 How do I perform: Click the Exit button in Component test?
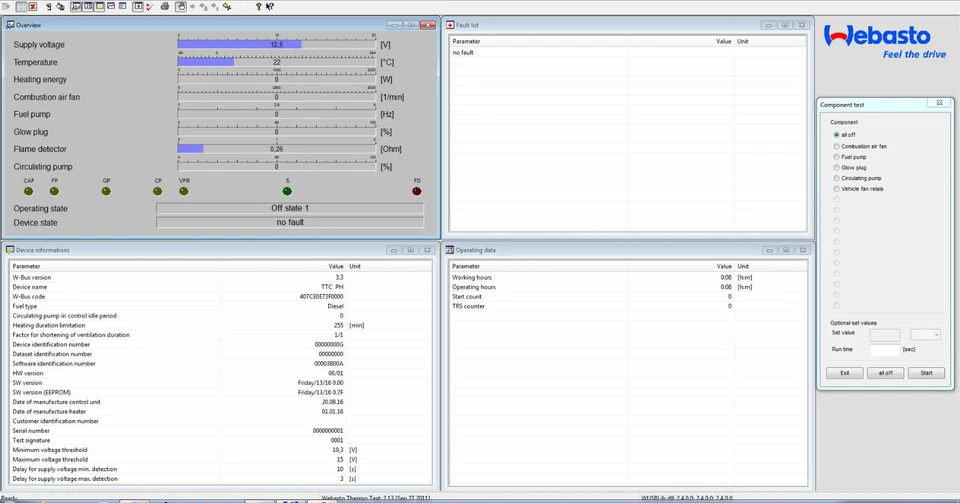[844, 373]
